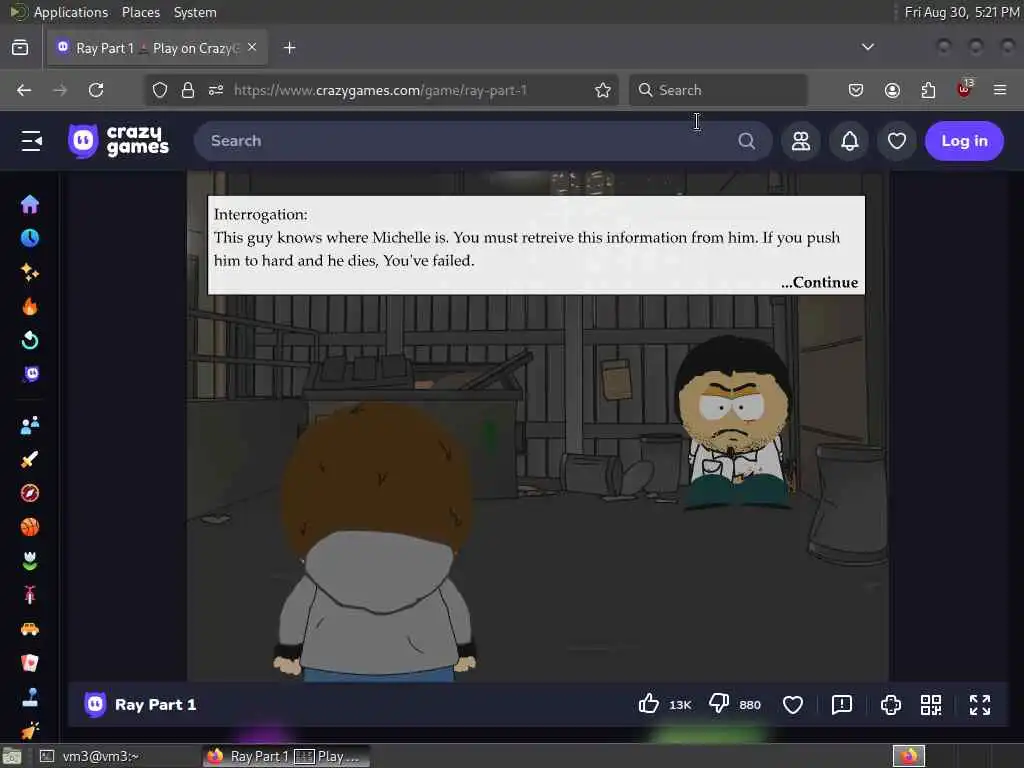1024x768 pixels.
Task: Click the clock date in top panel
Action: [x=961, y=12]
